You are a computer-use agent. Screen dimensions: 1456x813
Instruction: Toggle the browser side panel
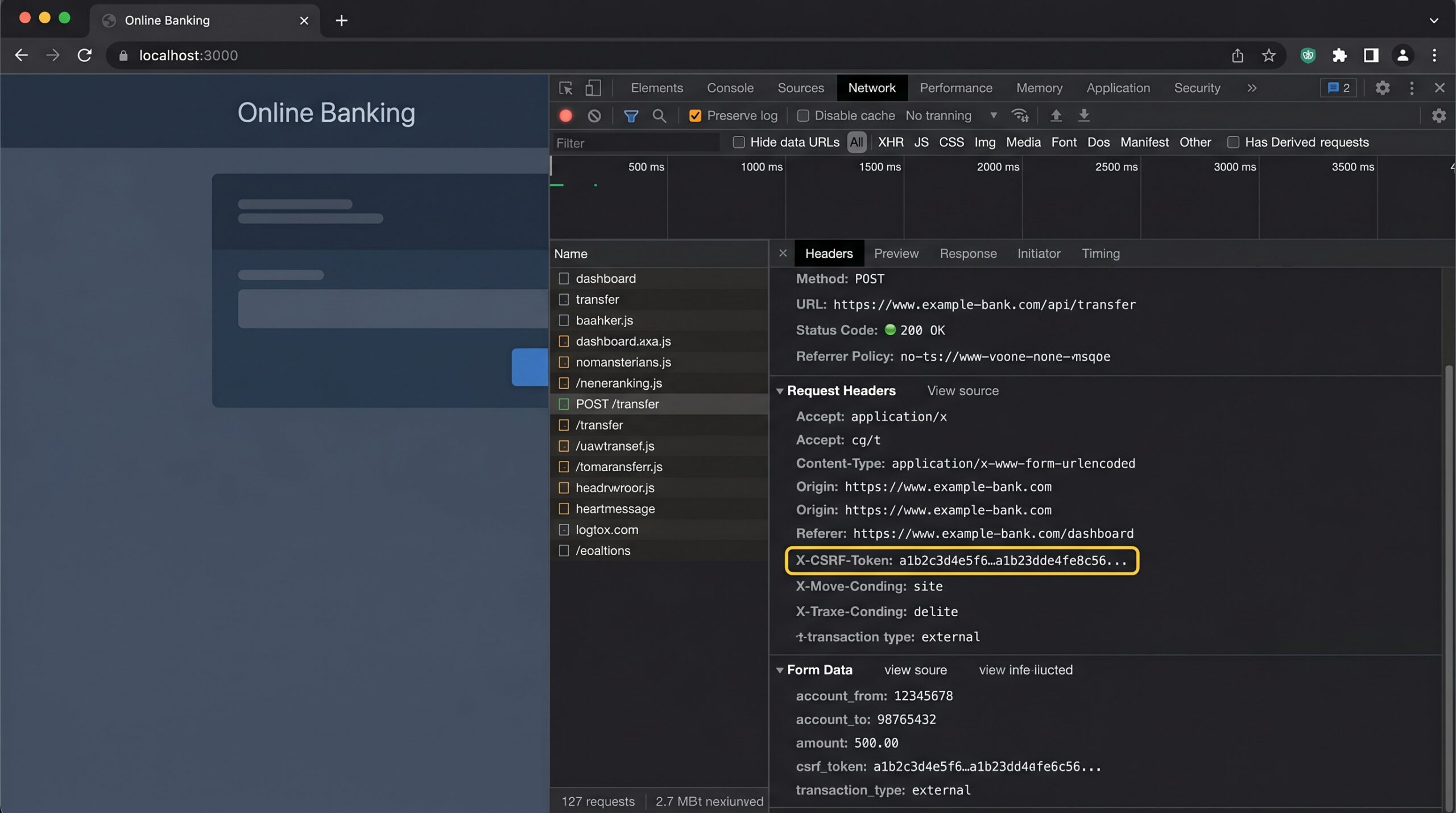pyautogui.click(x=1371, y=55)
